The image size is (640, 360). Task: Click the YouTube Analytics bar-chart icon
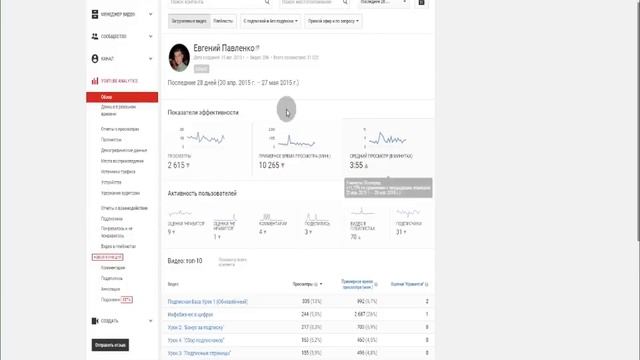95,81
